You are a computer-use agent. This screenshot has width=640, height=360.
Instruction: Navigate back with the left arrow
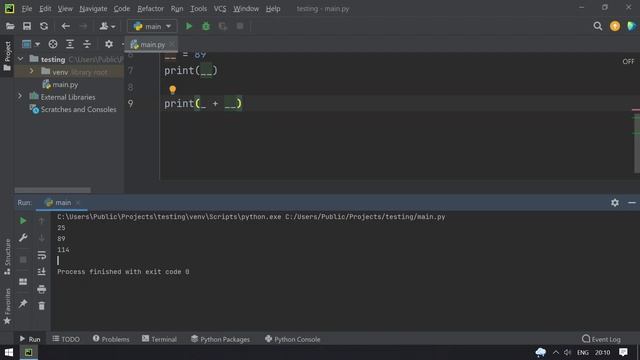(65, 27)
